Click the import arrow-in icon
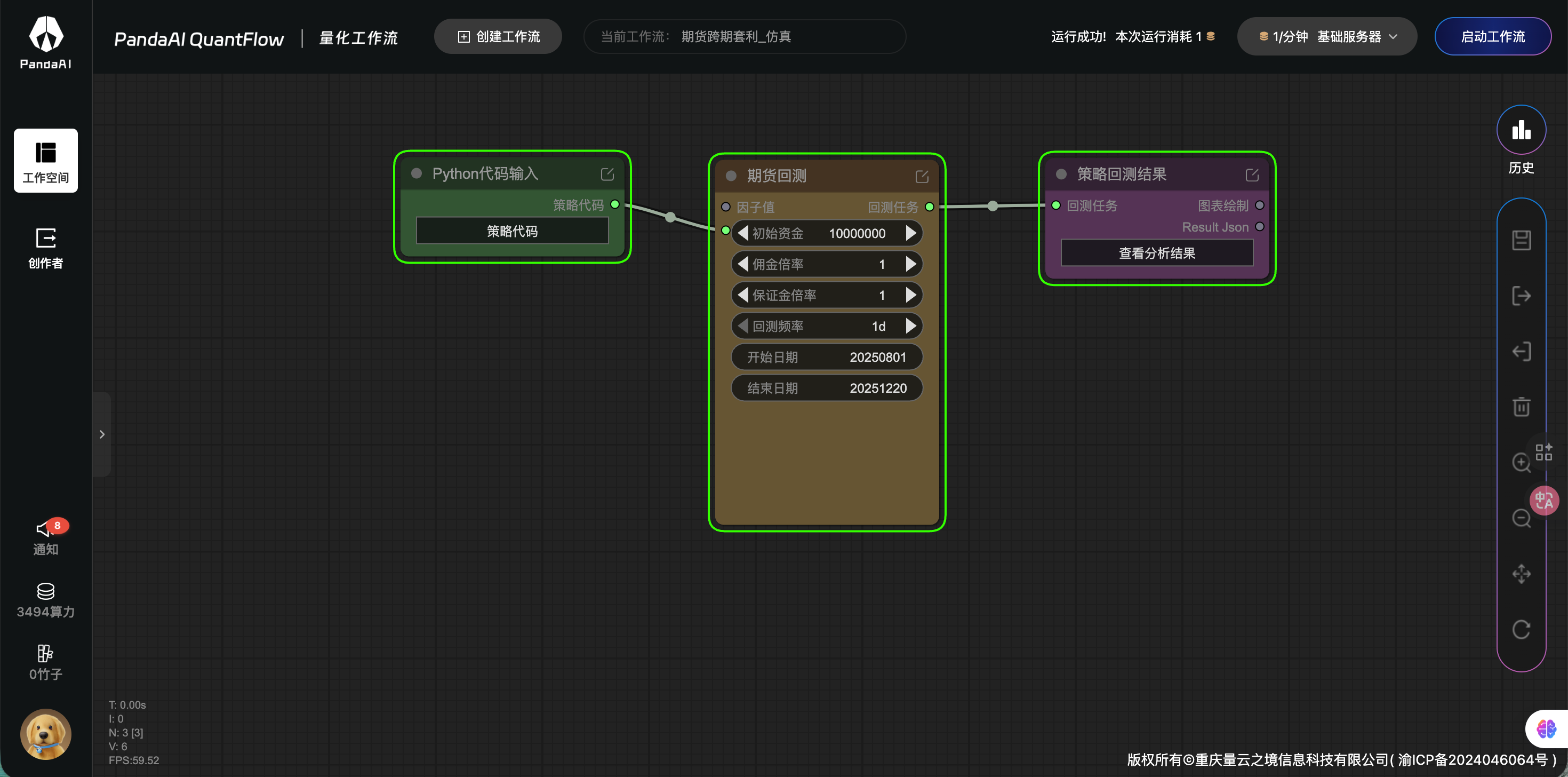The image size is (1568, 777). tap(1521, 351)
